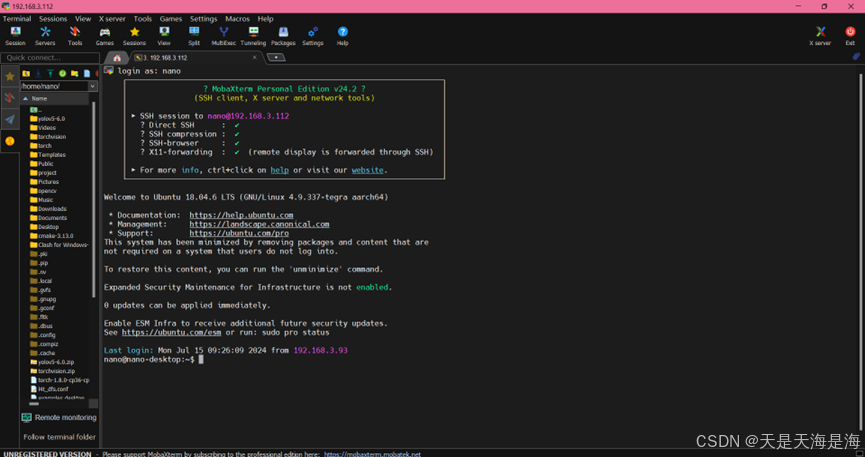Open the Help menu
This screenshot has height=457, width=865.
pos(265,19)
